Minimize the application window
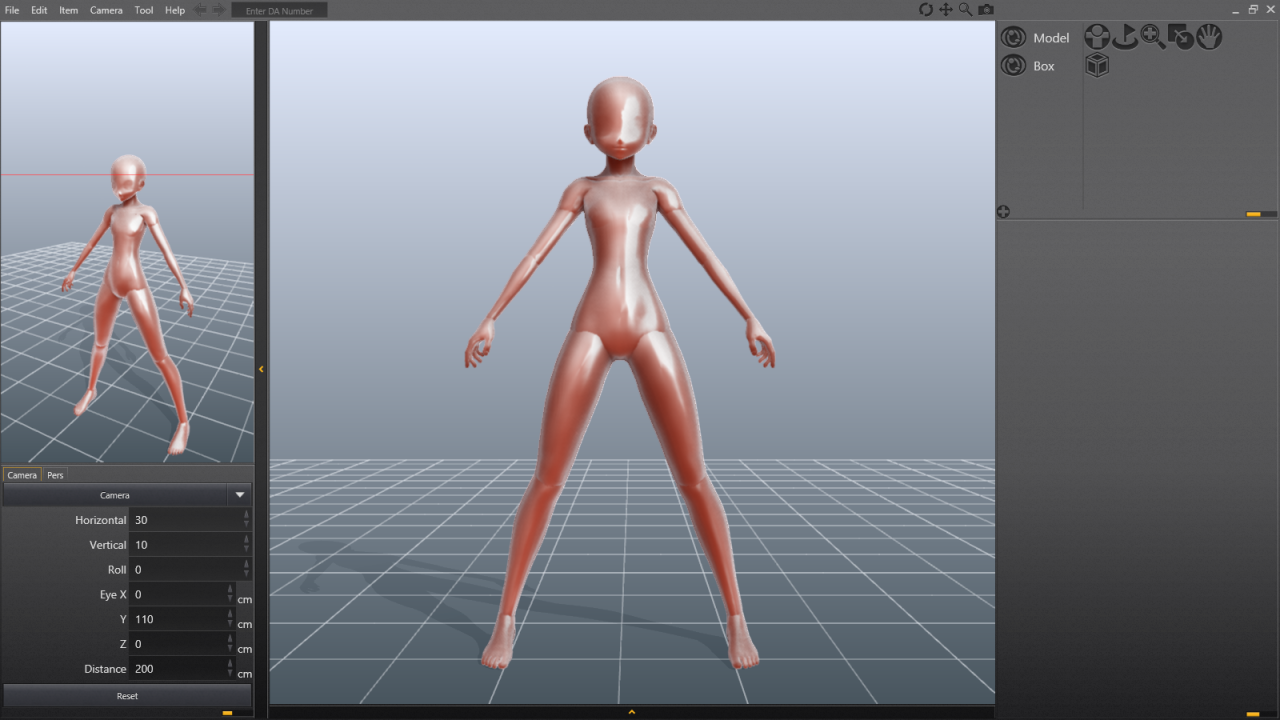The height and width of the screenshot is (720, 1280). (1235, 9)
